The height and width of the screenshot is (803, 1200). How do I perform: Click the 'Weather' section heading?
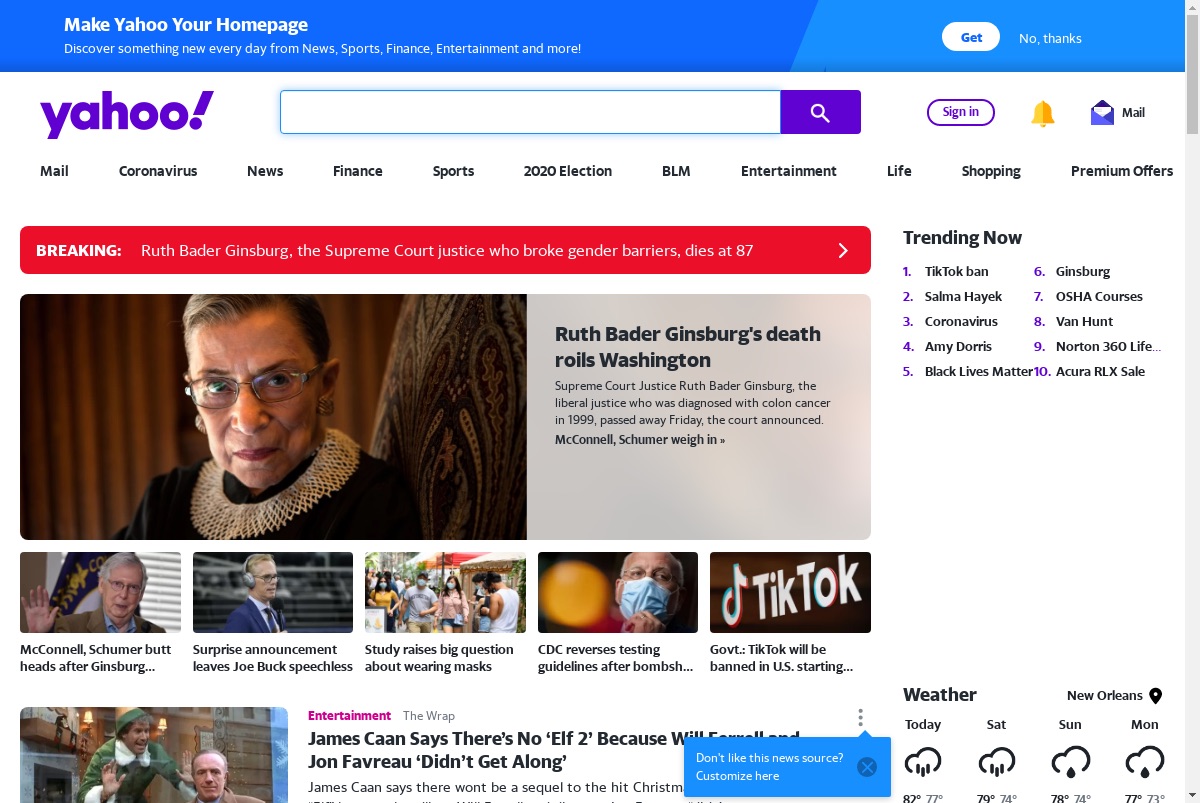coord(940,695)
